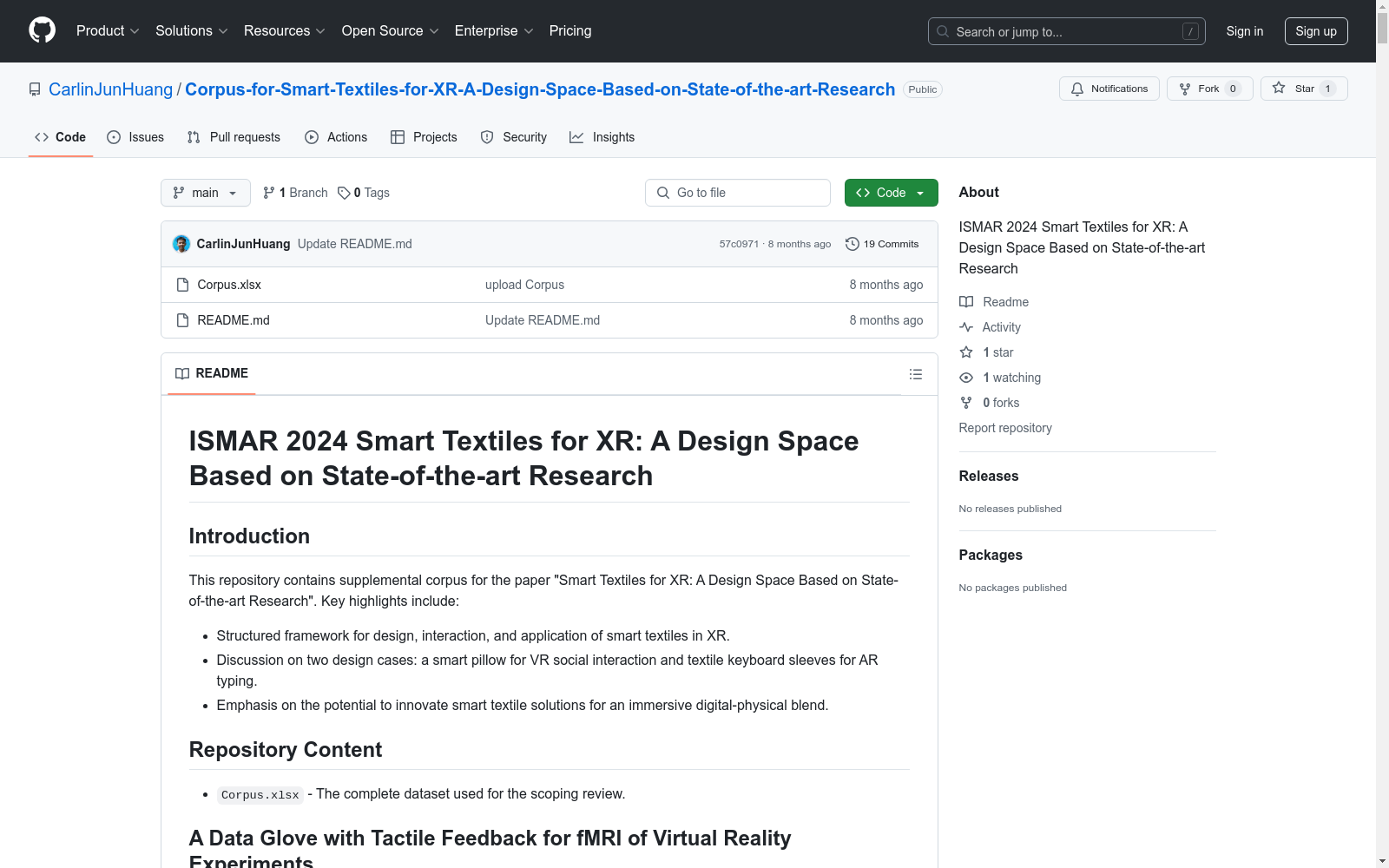
Task: Open the README outline list icon
Action: coord(915,374)
